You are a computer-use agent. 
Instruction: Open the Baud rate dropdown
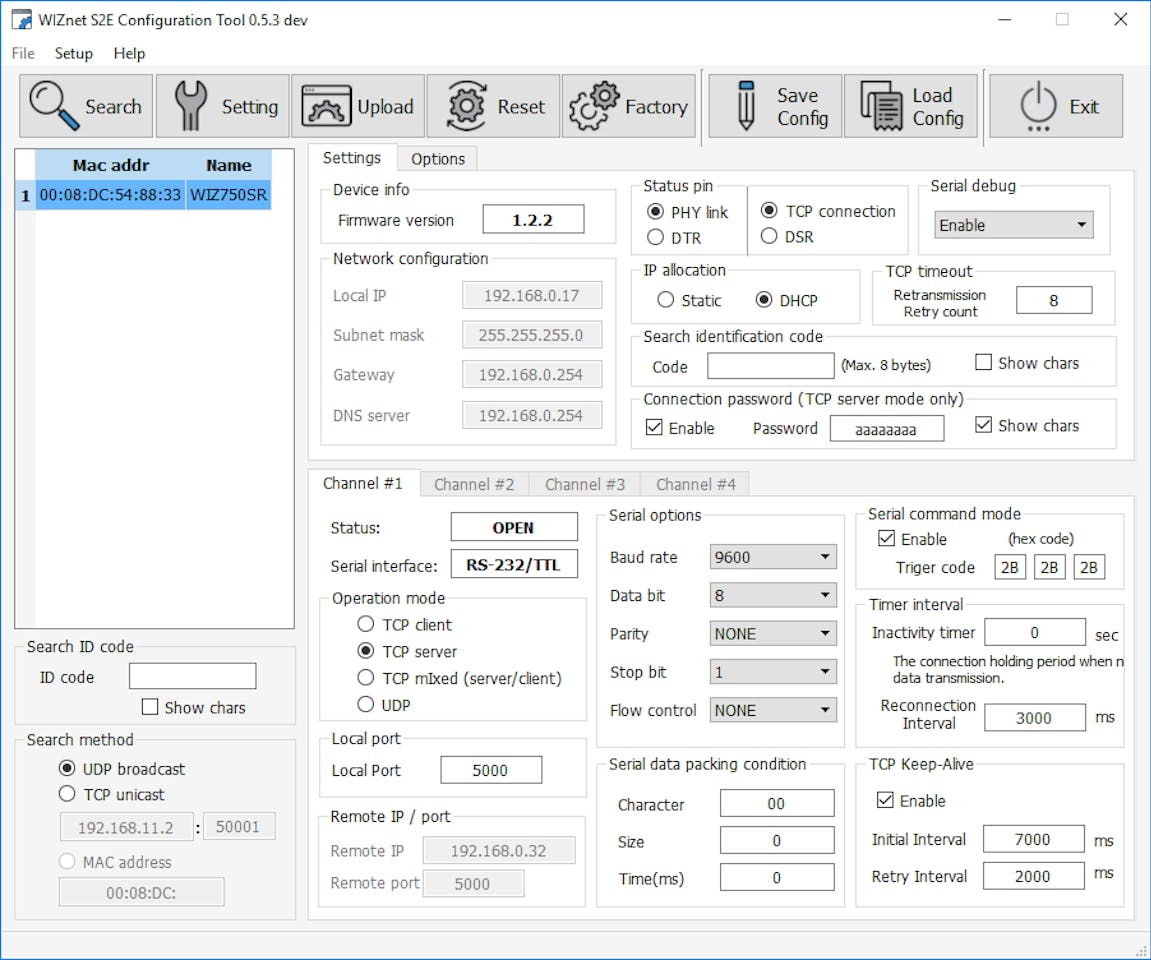[x=773, y=557]
